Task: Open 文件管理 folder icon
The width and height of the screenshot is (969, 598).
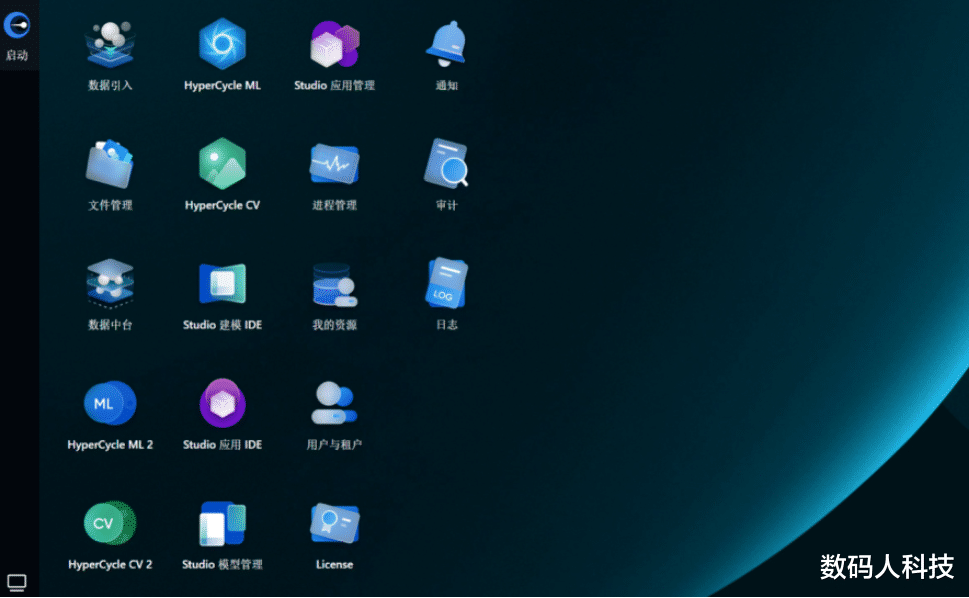Action: [x=110, y=164]
